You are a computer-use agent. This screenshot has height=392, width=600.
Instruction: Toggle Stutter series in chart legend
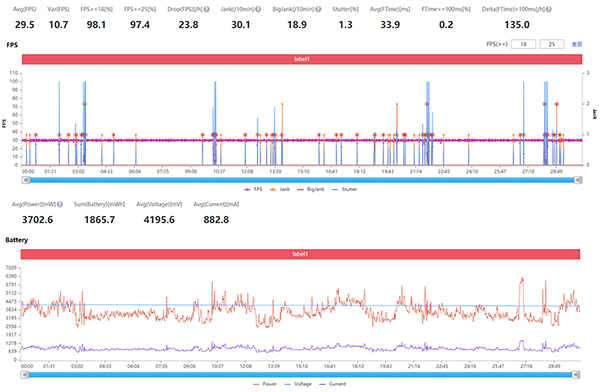click(x=344, y=189)
